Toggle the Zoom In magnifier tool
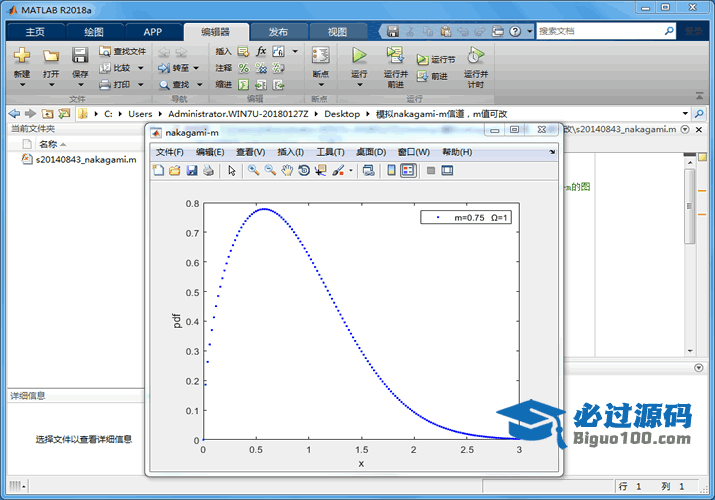Image resolution: width=715 pixels, height=500 pixels. [x=254, y=170]
